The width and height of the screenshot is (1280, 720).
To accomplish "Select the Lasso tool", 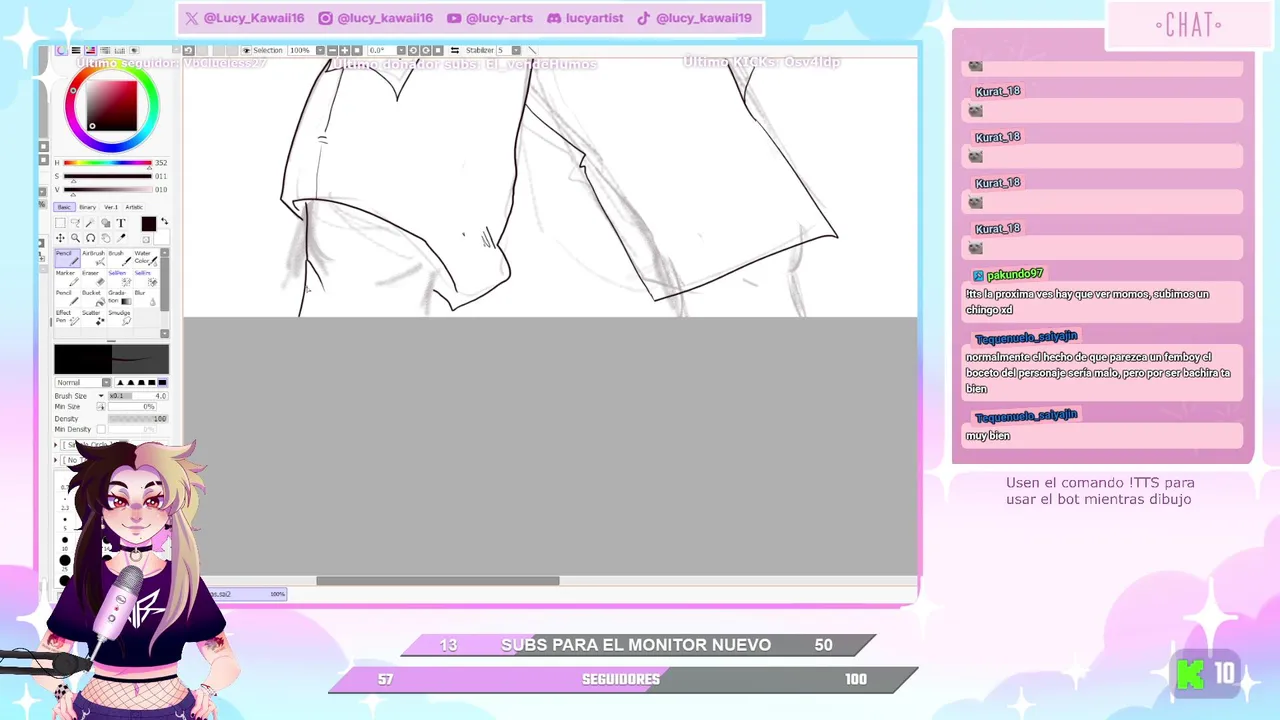I will [75, 223].
